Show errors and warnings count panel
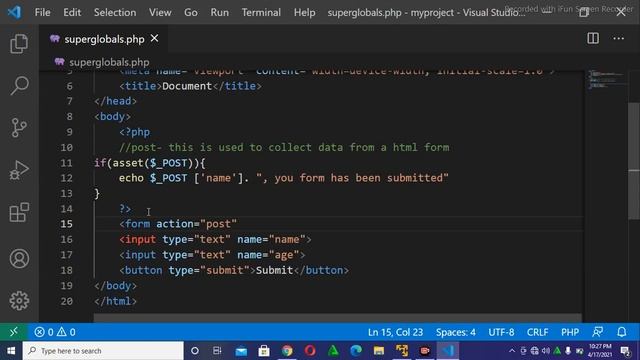This screenshot has height=360, width=640. [x=55, y=332]
